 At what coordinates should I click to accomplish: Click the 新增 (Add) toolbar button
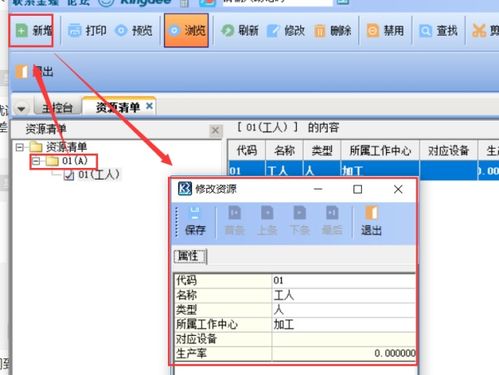34,31
